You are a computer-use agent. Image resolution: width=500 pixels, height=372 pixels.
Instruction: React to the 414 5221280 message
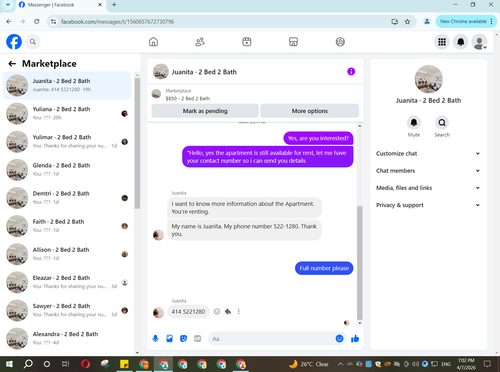pos(217,312)
